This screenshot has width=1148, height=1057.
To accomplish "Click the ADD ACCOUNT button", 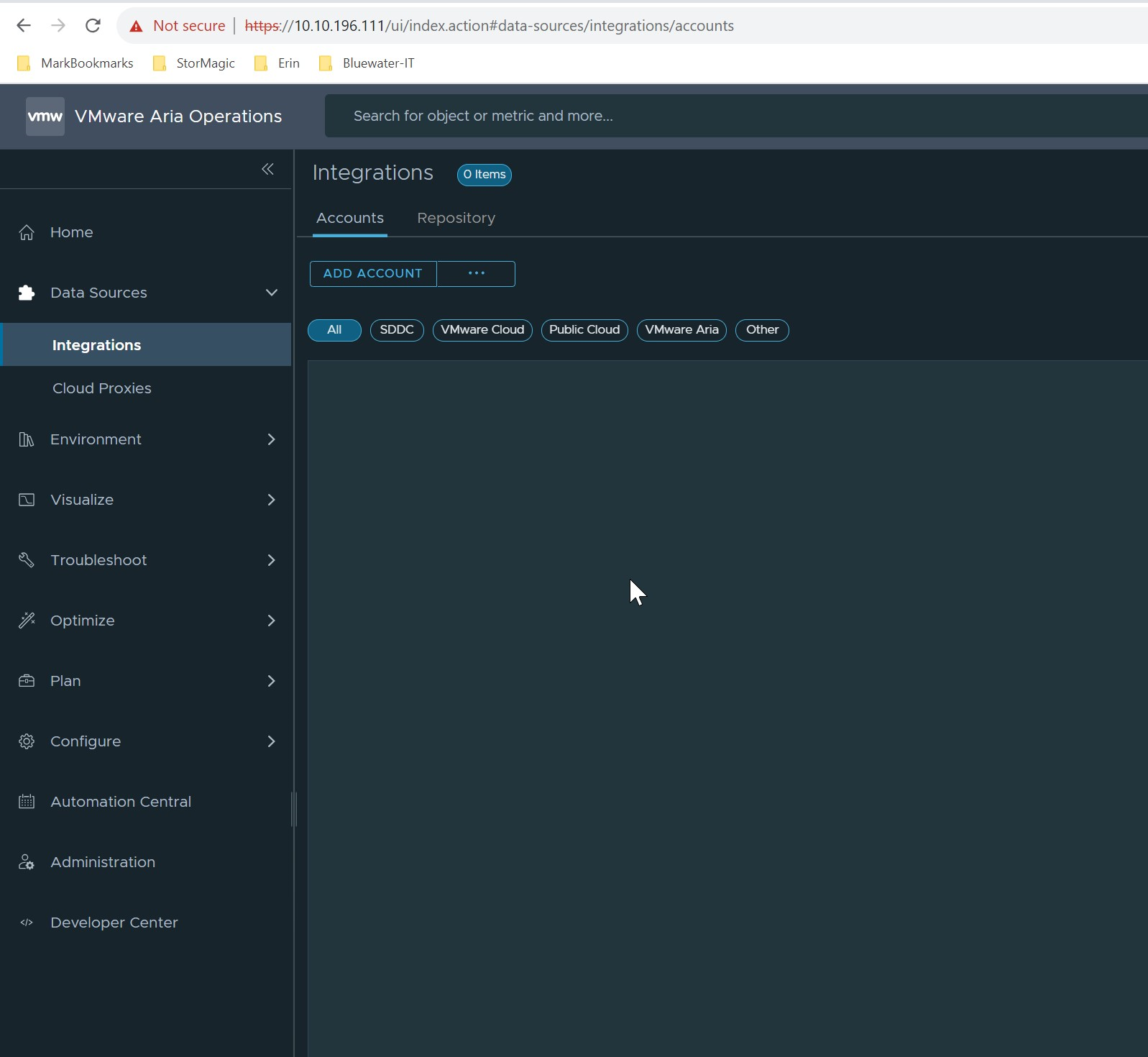I will tap(373, 274).
